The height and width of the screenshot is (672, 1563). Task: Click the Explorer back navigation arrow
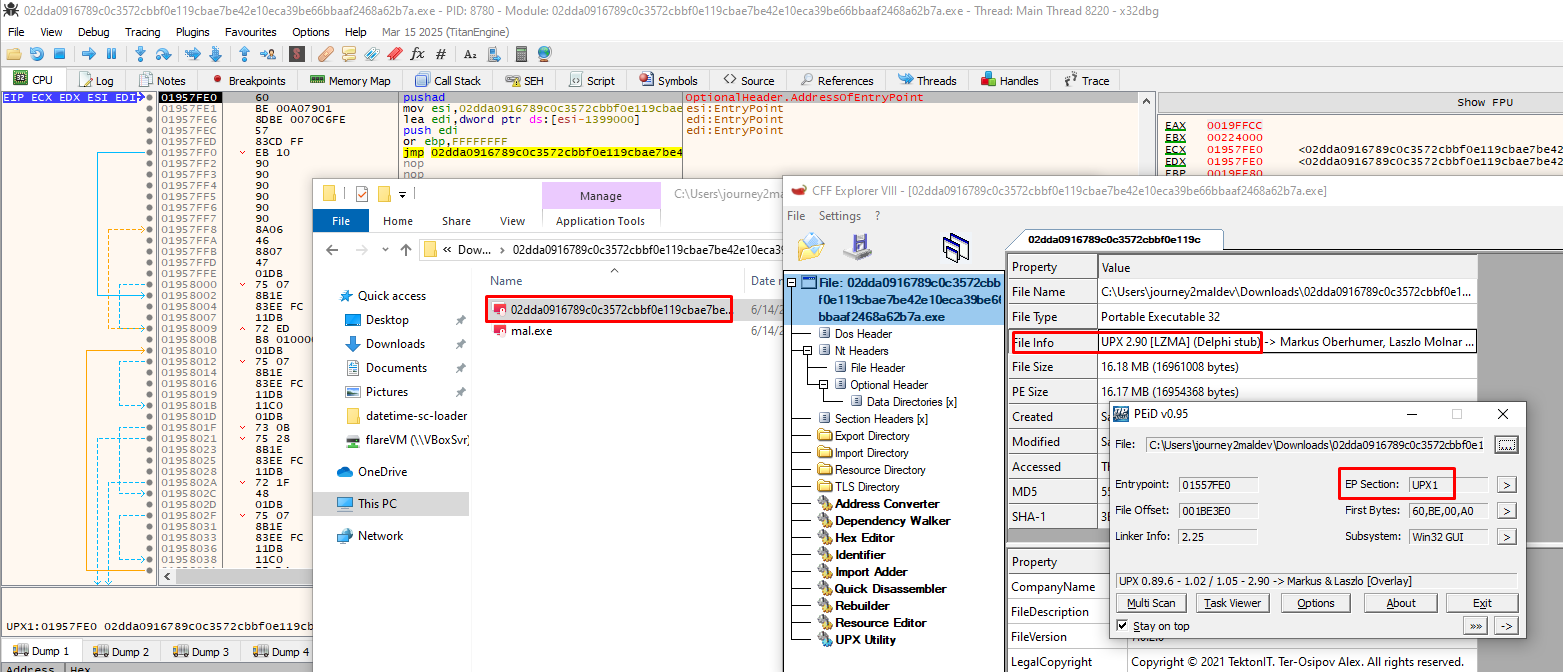click(x=330, y=250)
